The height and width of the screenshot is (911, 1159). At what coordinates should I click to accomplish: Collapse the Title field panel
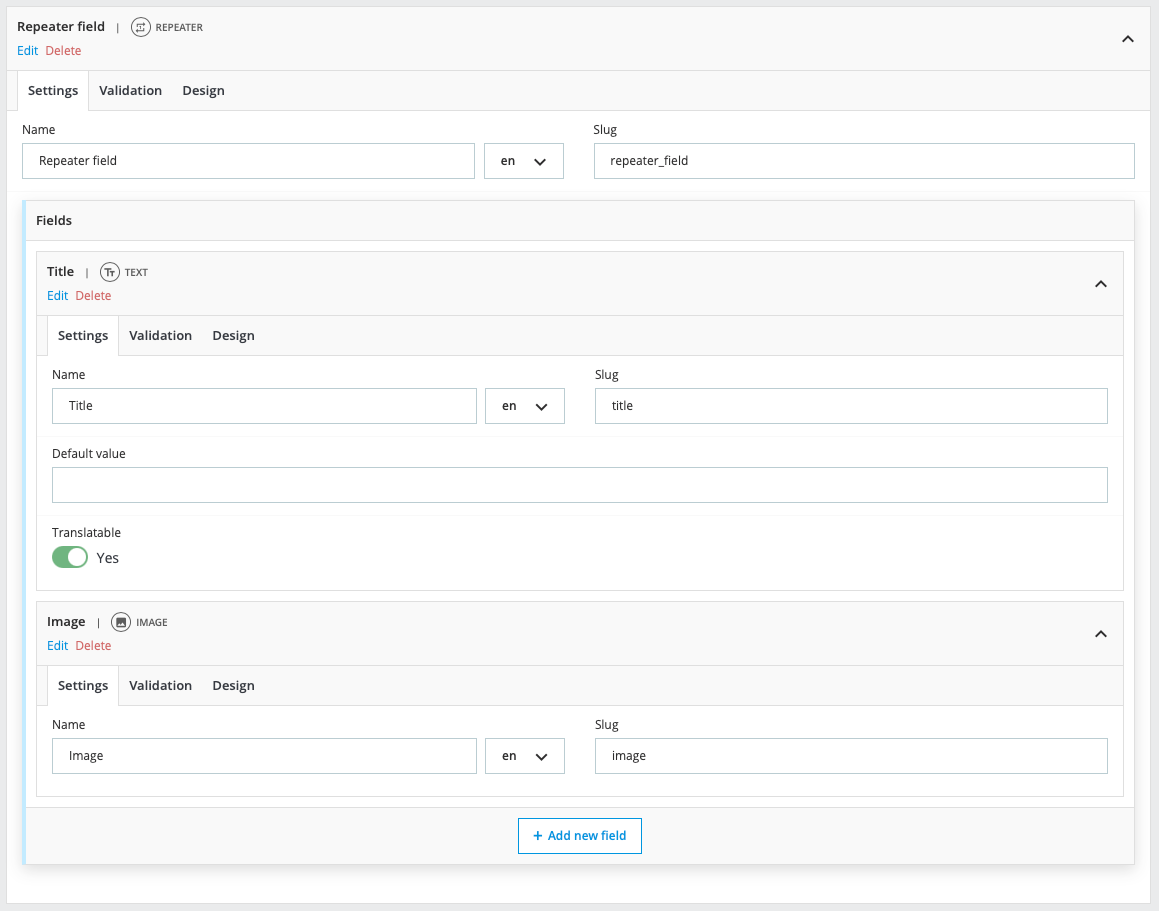point(1100,284)
